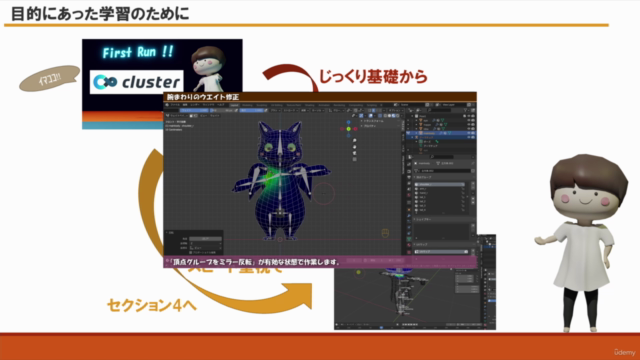The width and height of the screenshot is (640, 360).
Task: Adjust the brush Radius slider in tool header
Action: 222,111
